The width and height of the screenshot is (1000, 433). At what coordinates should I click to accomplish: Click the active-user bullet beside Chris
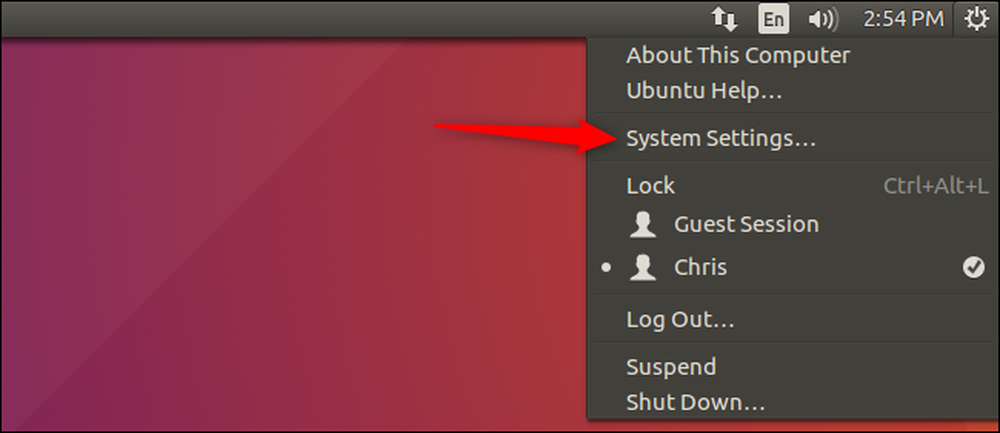[607, 268]
